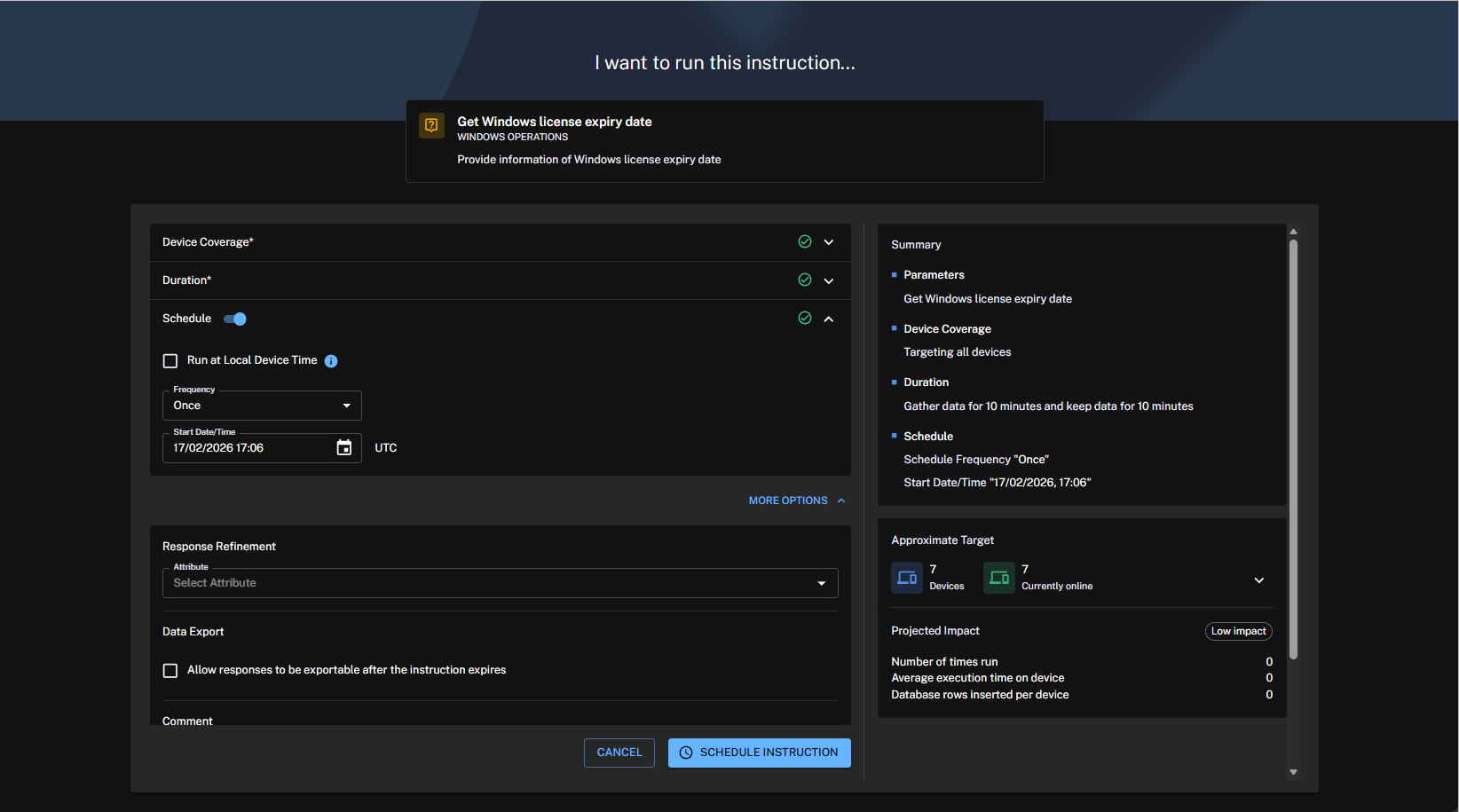The image size is (1459, 812).
Task: Click the Duration green checkmark icon
Action: 805,280
